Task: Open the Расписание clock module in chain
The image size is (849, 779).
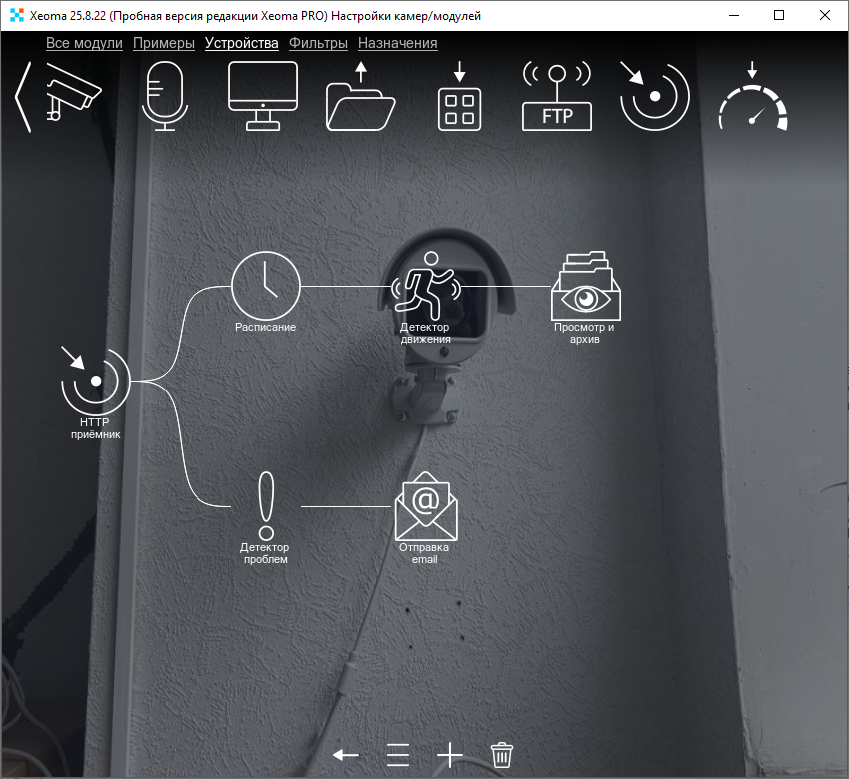Action: pyautogui.click(x=266, y=286)
